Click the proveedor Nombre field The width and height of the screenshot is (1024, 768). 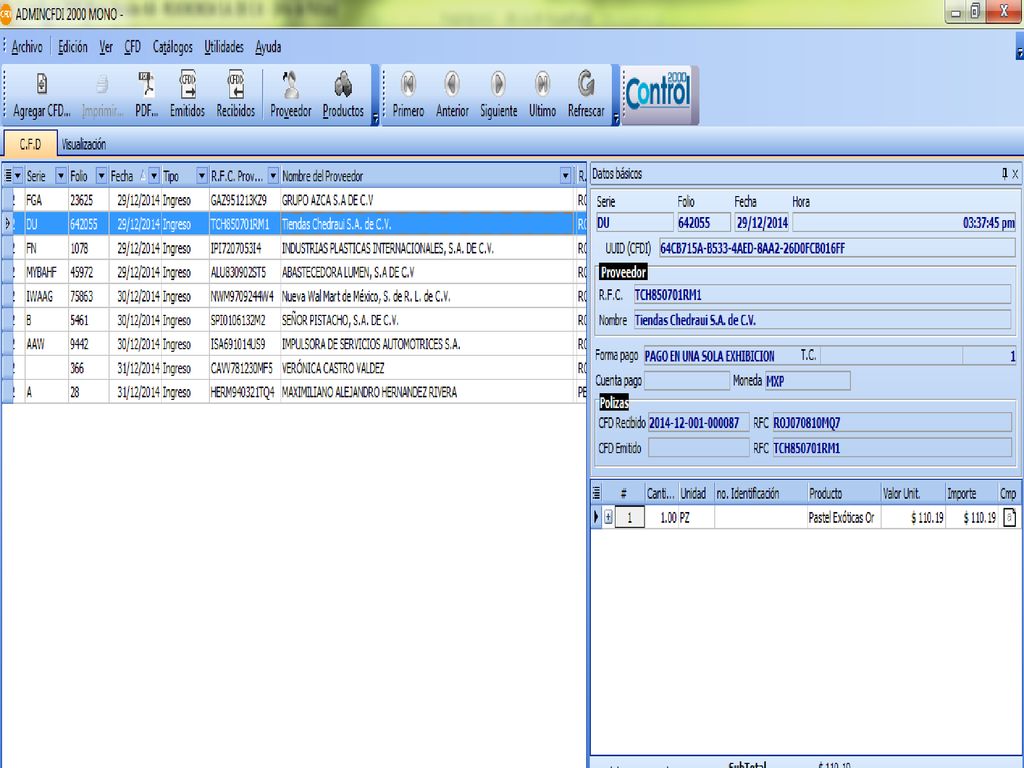pyautogui.click(x=822, y=320)
